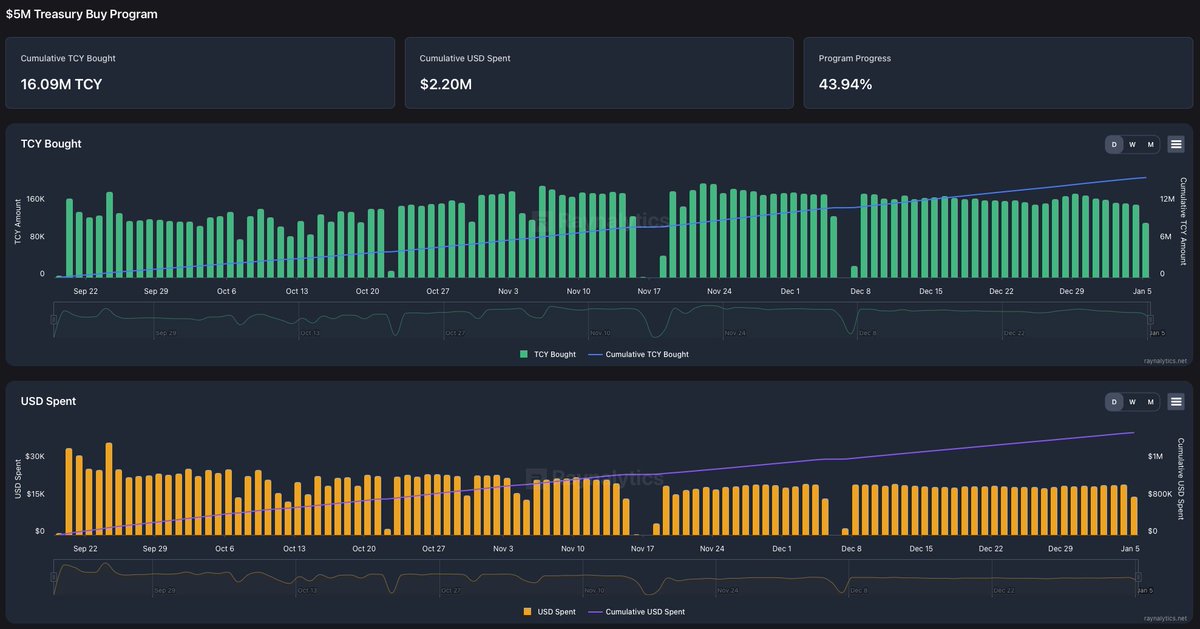Screen dimensions: 1200x629
Task: Select daily (D) view in TCY Bought chart
Action: [1114, 145]
